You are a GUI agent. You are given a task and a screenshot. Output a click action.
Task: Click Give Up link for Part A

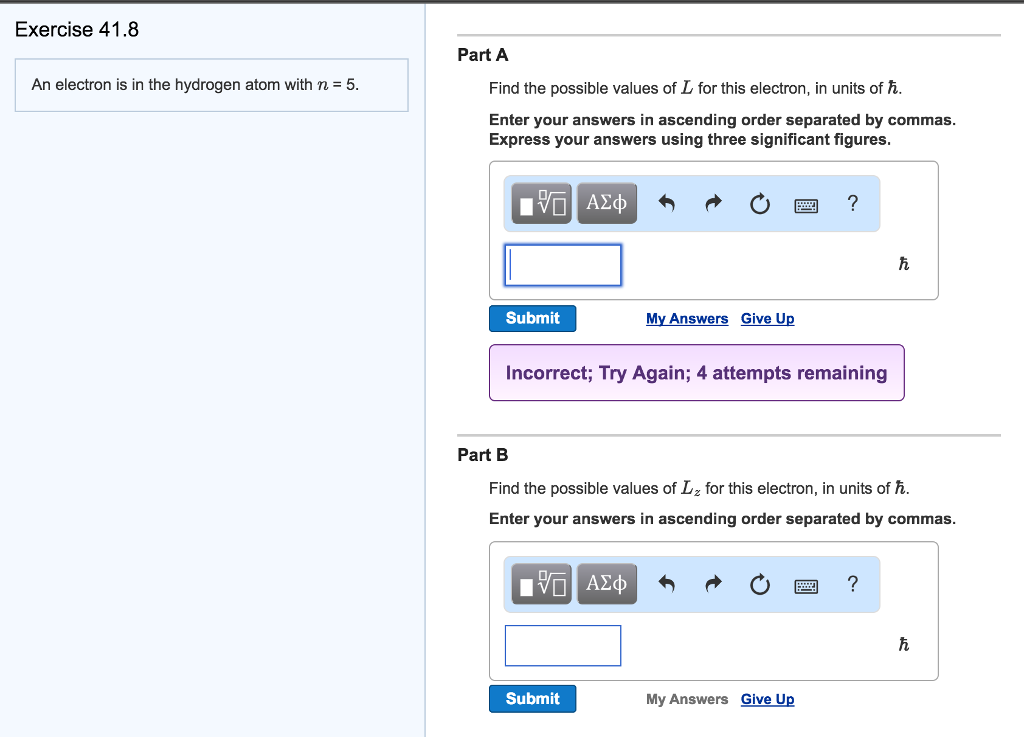pos(767,319)
